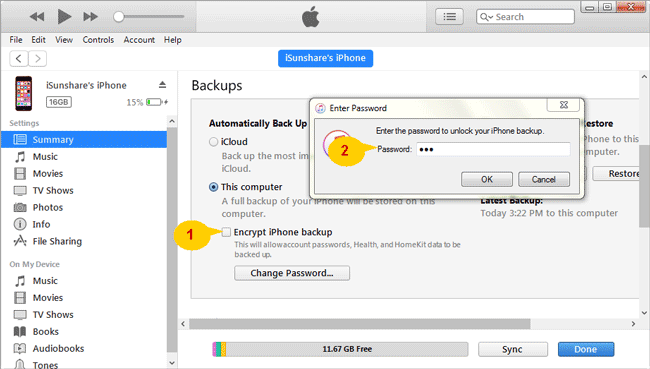
Task: Click the Backups heading
Action: coord(217,85)
